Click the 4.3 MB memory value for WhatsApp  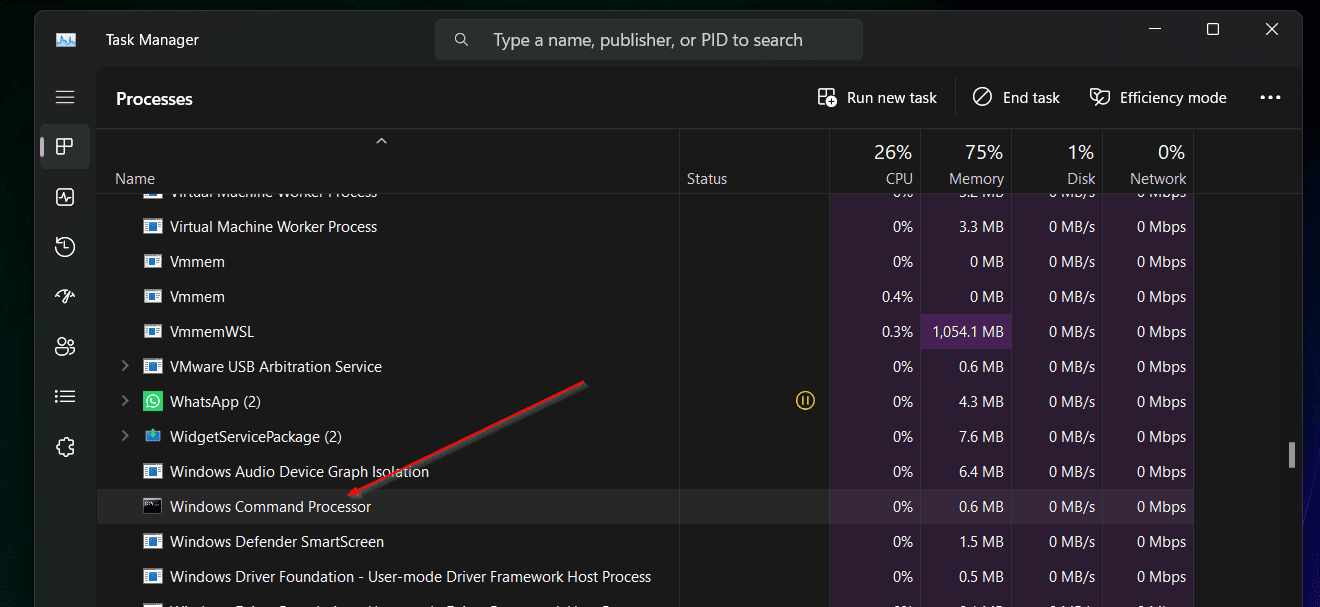tap(979, 401)
